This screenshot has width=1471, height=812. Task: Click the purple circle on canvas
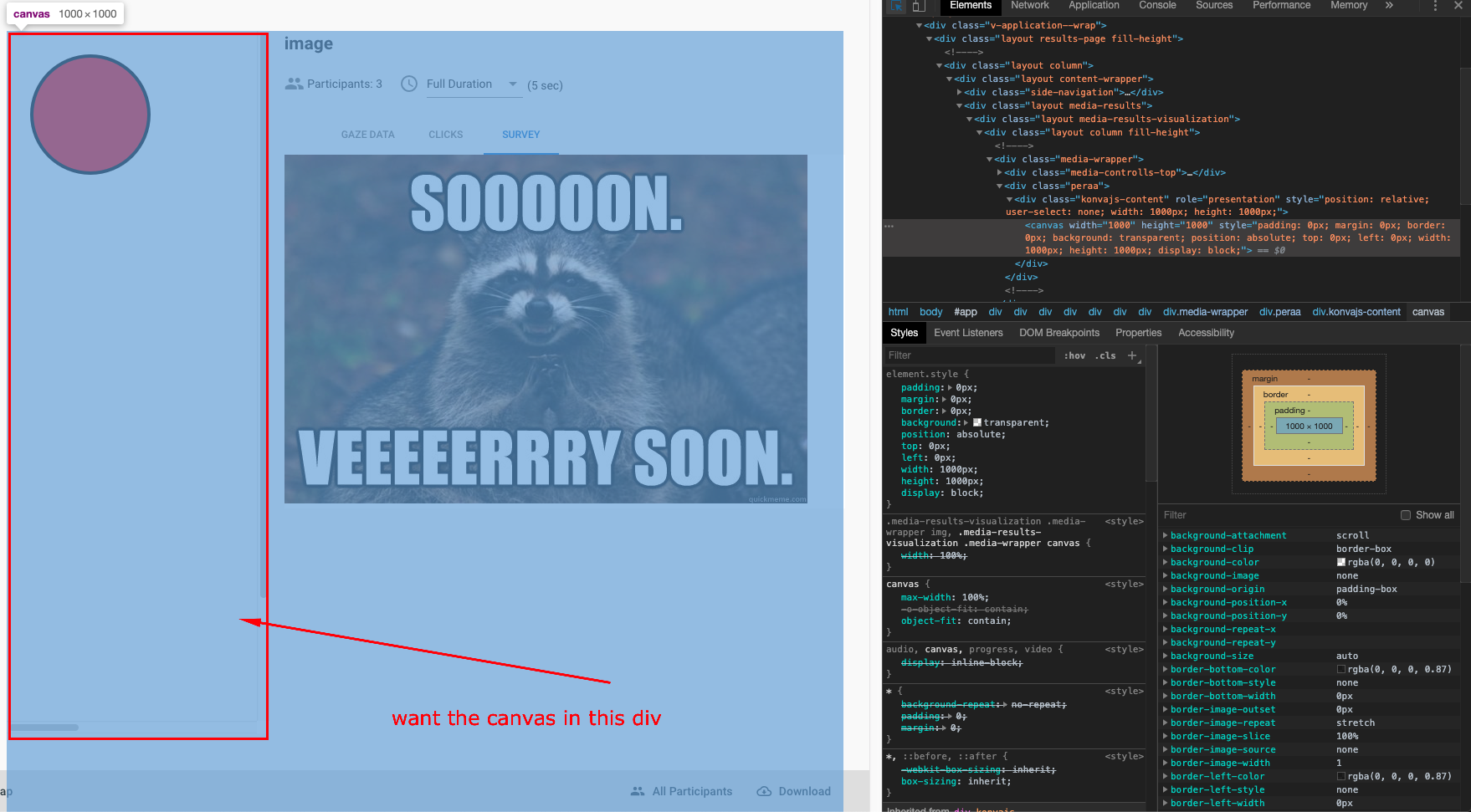coord(90,115)
